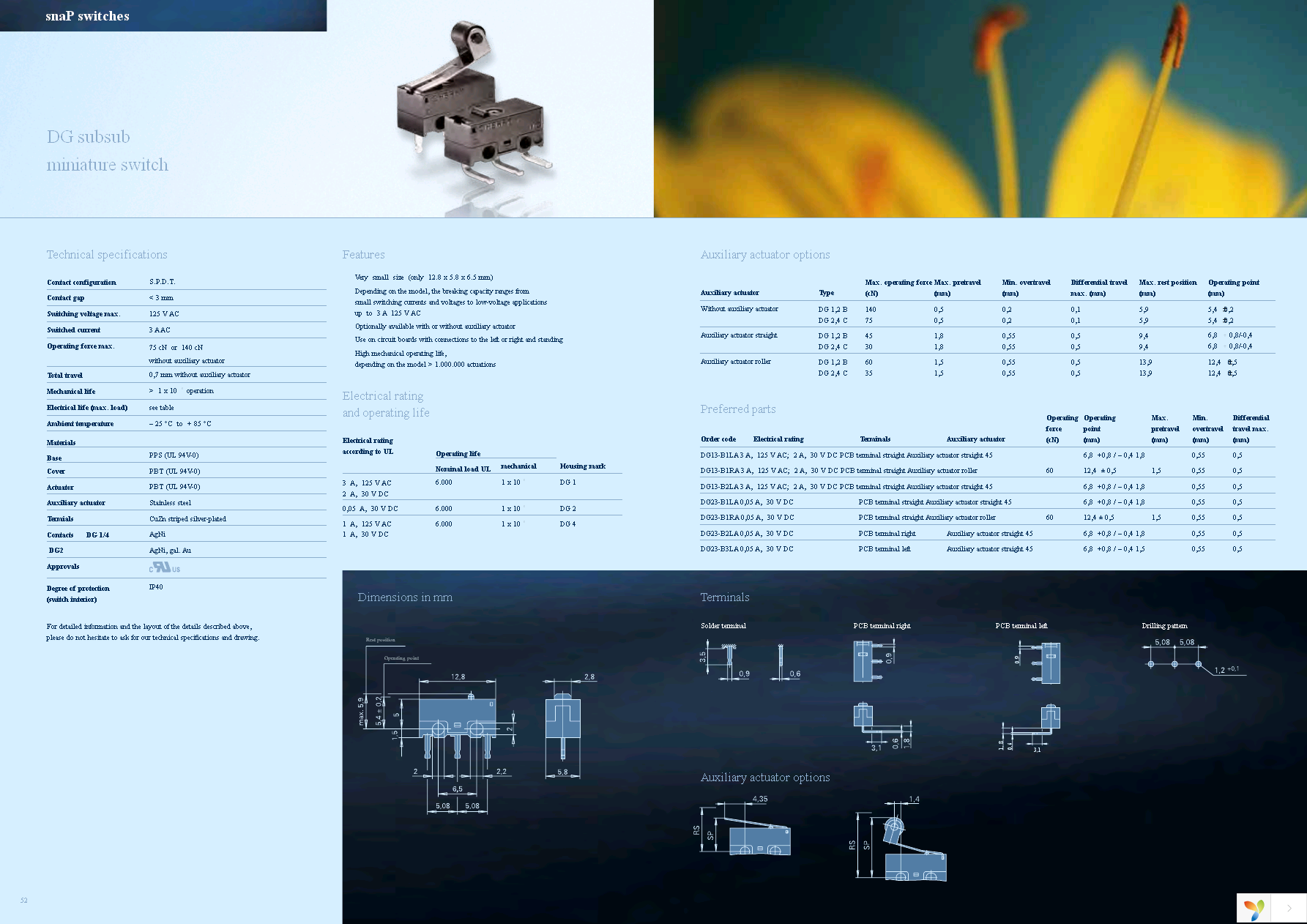Click the 'Electrical rating and operating life' heading
The height and width of the screenshot is (924, 1307).
click(x=386, y=404)
